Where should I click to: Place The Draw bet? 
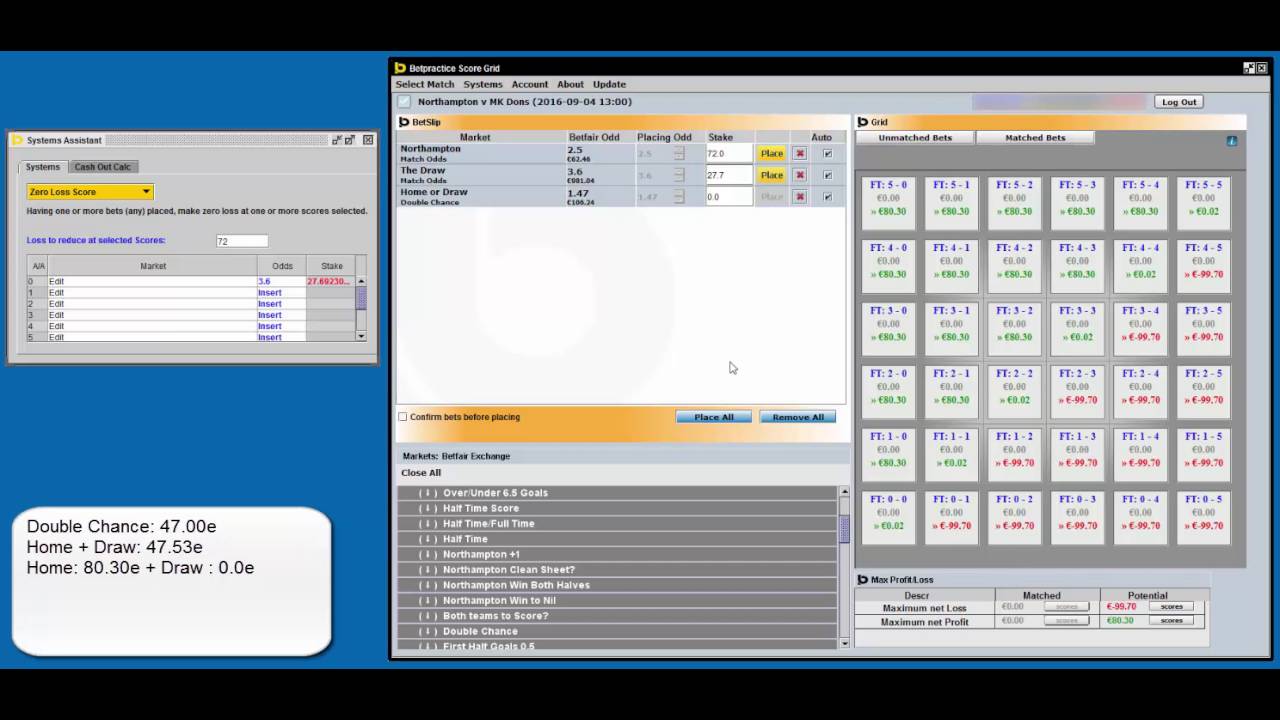point(772,175)
